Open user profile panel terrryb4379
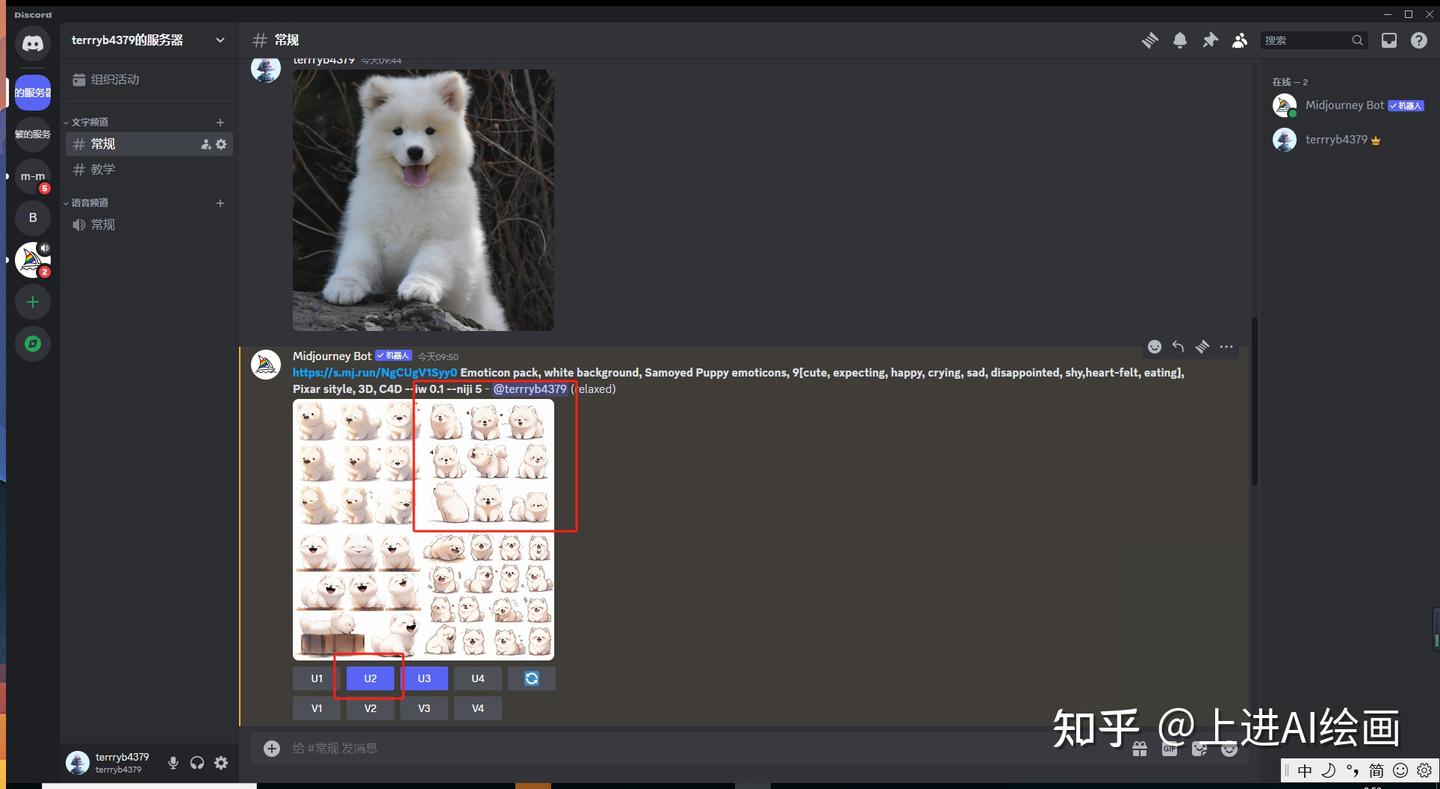Screen dimensions: 1440x789 (108, 763)
